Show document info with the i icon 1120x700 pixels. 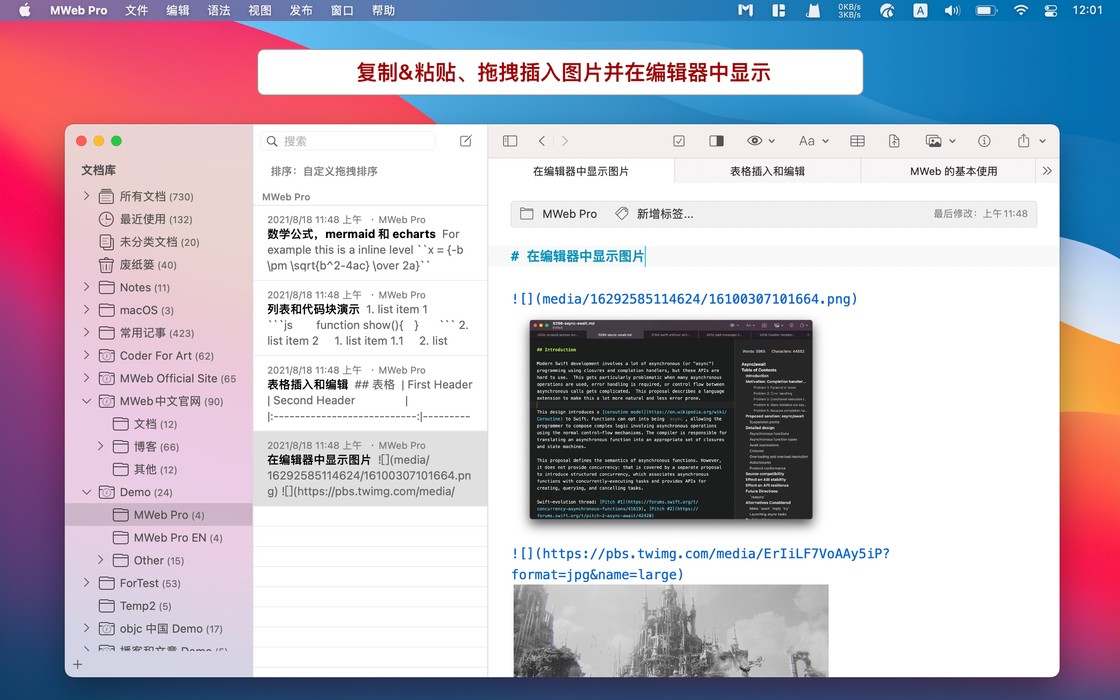pyautogui.click(x=984, y=141)
